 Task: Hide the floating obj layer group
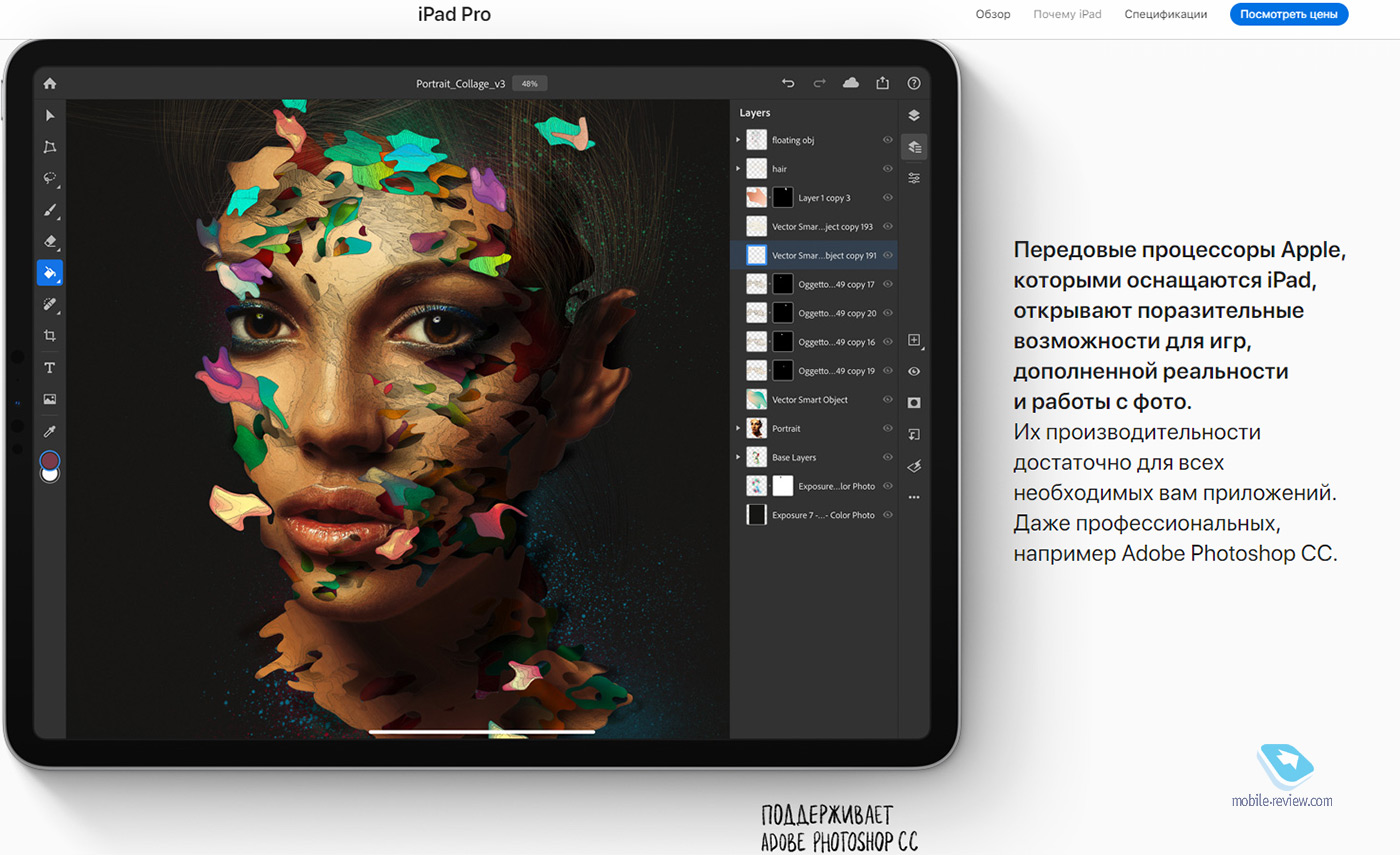click(887, 140)
